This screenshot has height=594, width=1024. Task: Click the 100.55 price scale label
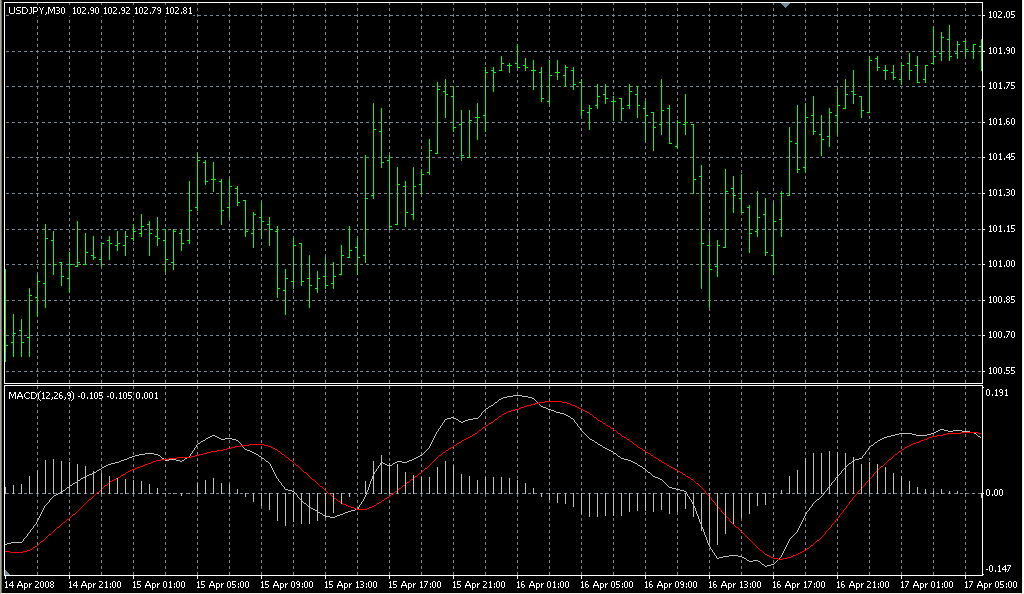[1002, 370]
